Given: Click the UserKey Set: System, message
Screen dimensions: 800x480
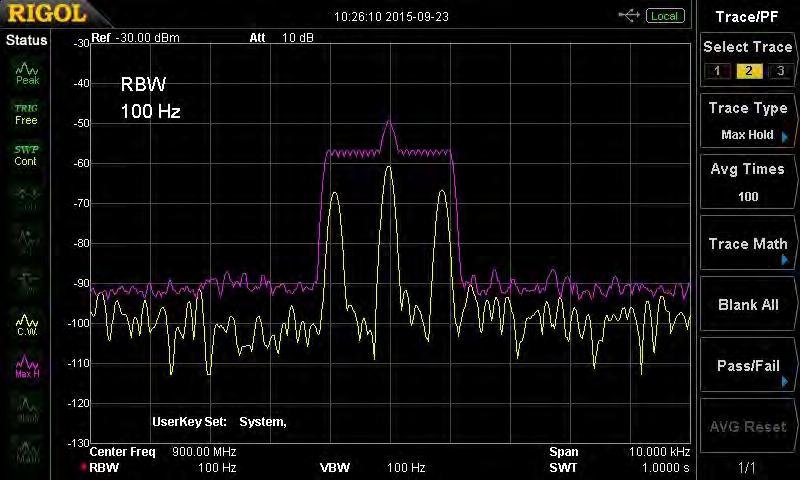Looking at the screenshot, I should pyautogui.click(x=219, y=422).
